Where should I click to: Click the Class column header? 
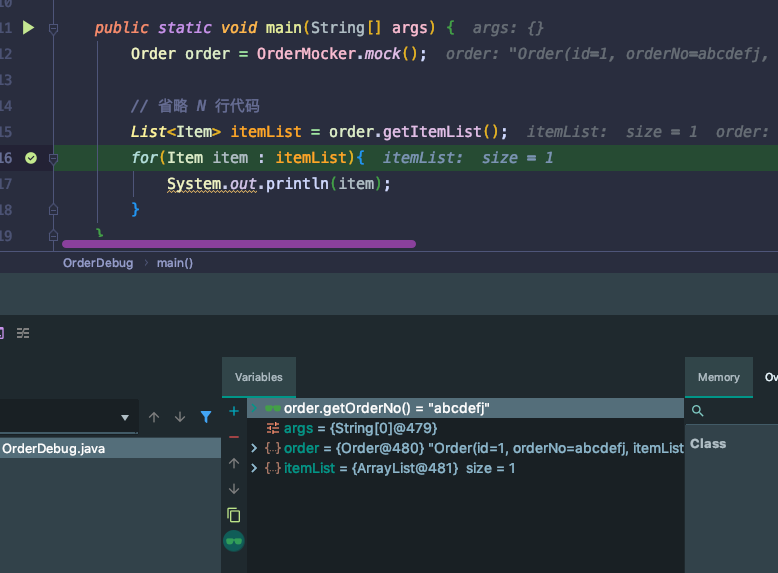tap(708, 444)
